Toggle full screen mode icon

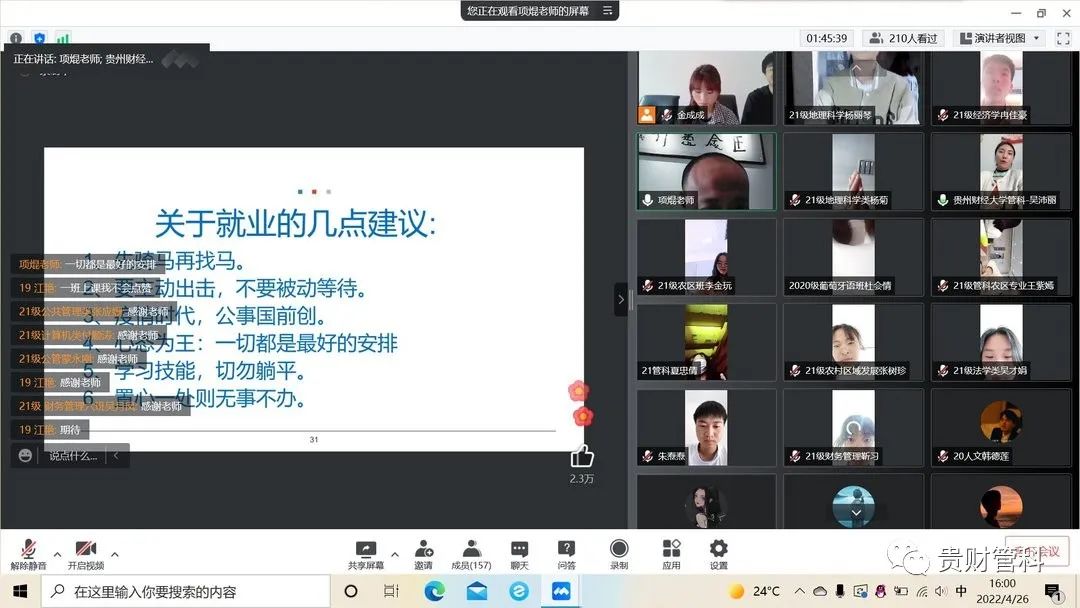click(x=1063, y=38)
